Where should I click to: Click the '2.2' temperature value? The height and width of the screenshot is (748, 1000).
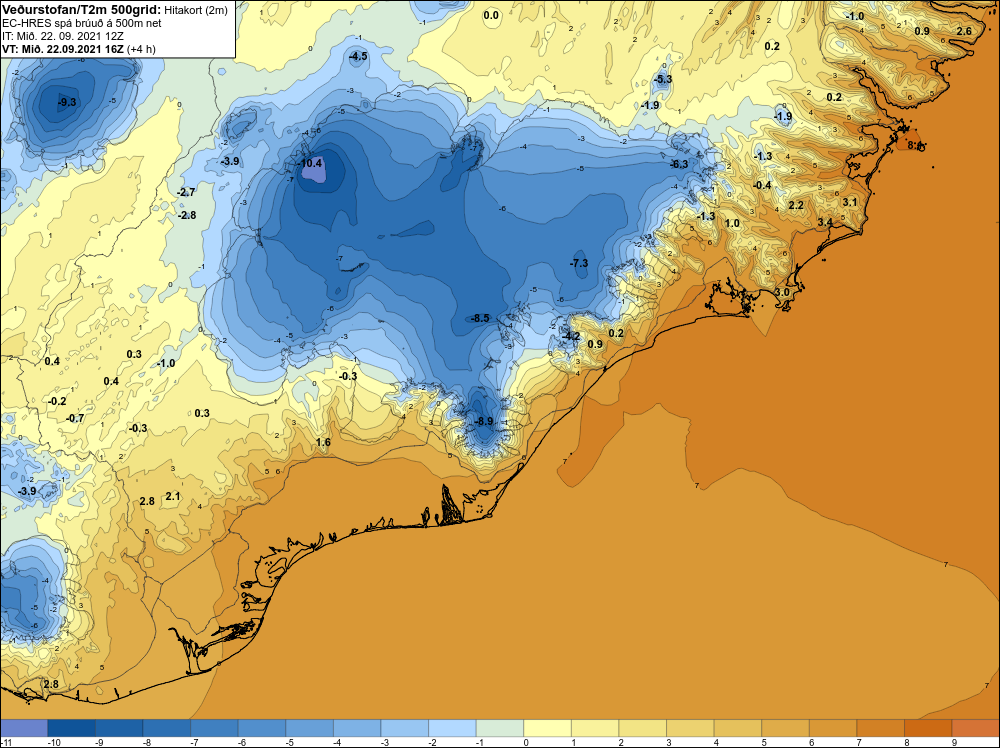click(796, 205)
